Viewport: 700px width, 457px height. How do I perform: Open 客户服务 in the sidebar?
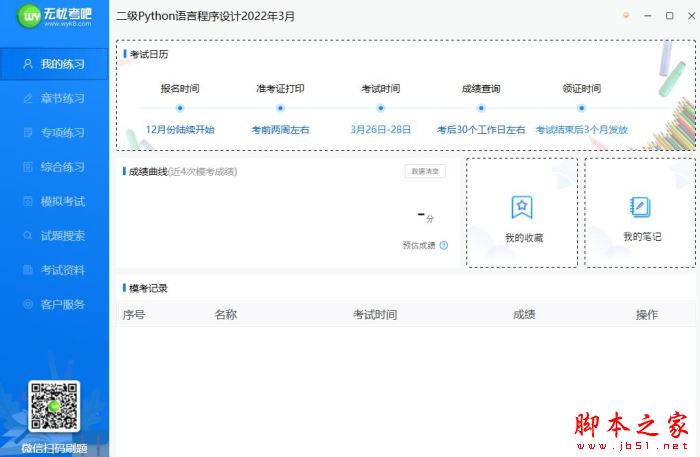pyautogui.click(x=54, y=304)
